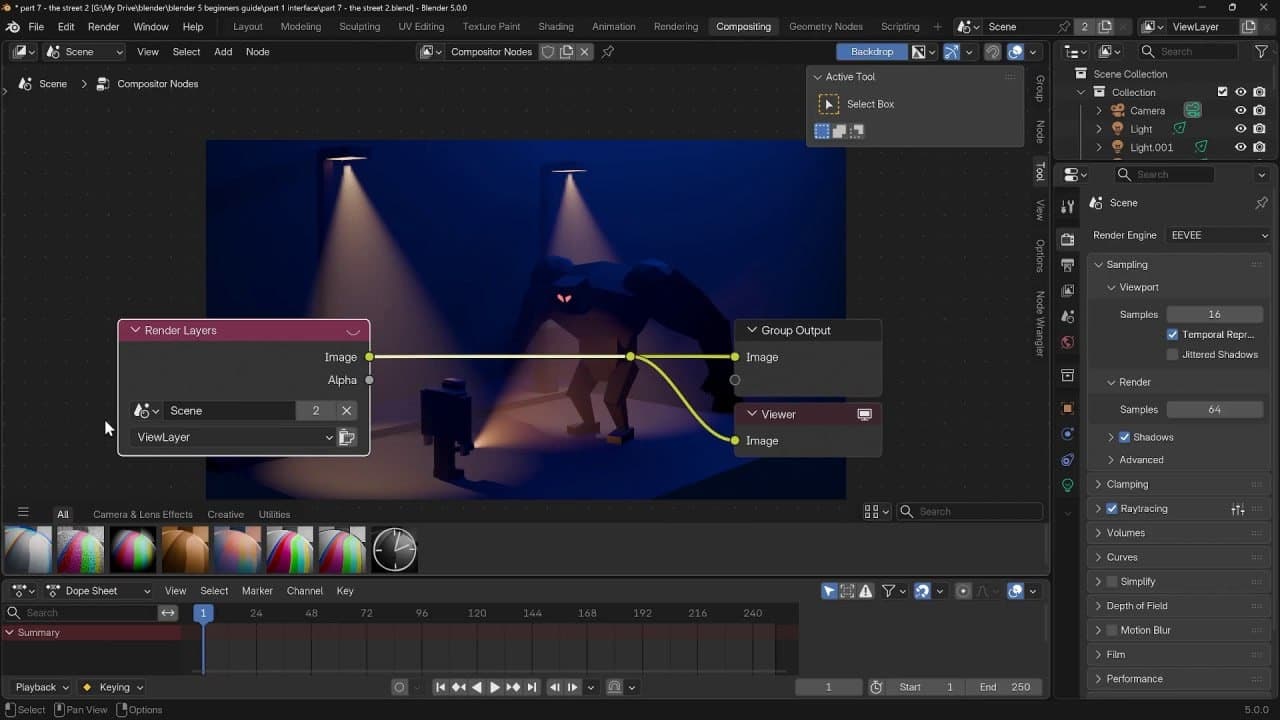Open the Keying popover button
Image resolution: width=1280 pixels, height=720 pixels.
[113, 687]
